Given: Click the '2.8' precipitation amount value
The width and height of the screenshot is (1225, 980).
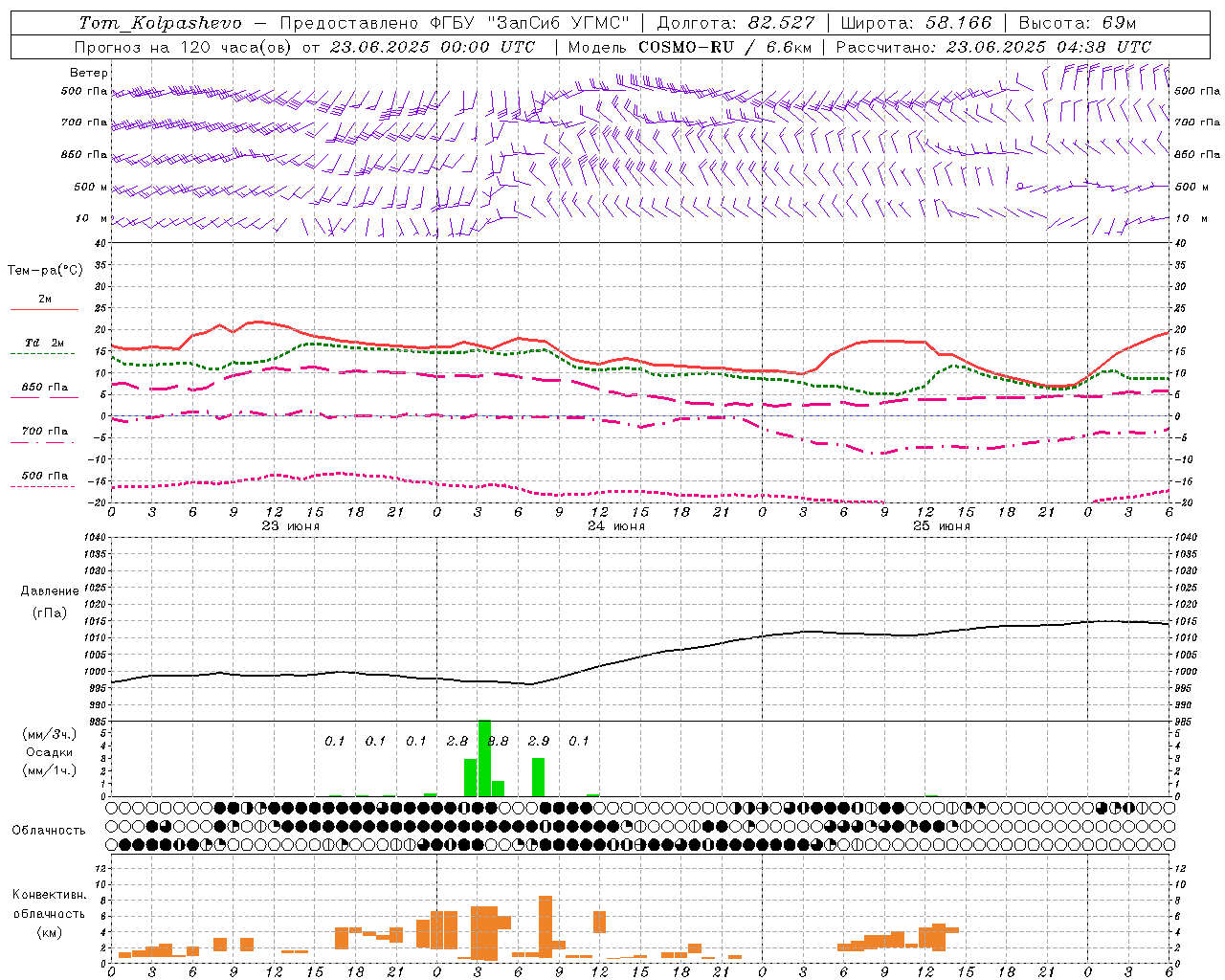Looking at the screenshot, I should (457, 742).
